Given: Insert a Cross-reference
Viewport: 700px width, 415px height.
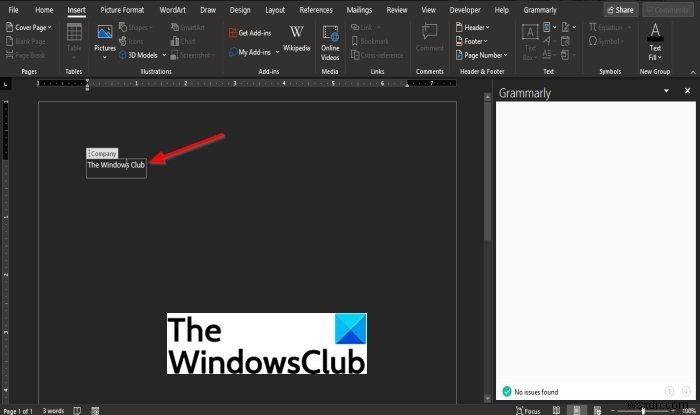Looking at the screenshot, I should point(377,55).
